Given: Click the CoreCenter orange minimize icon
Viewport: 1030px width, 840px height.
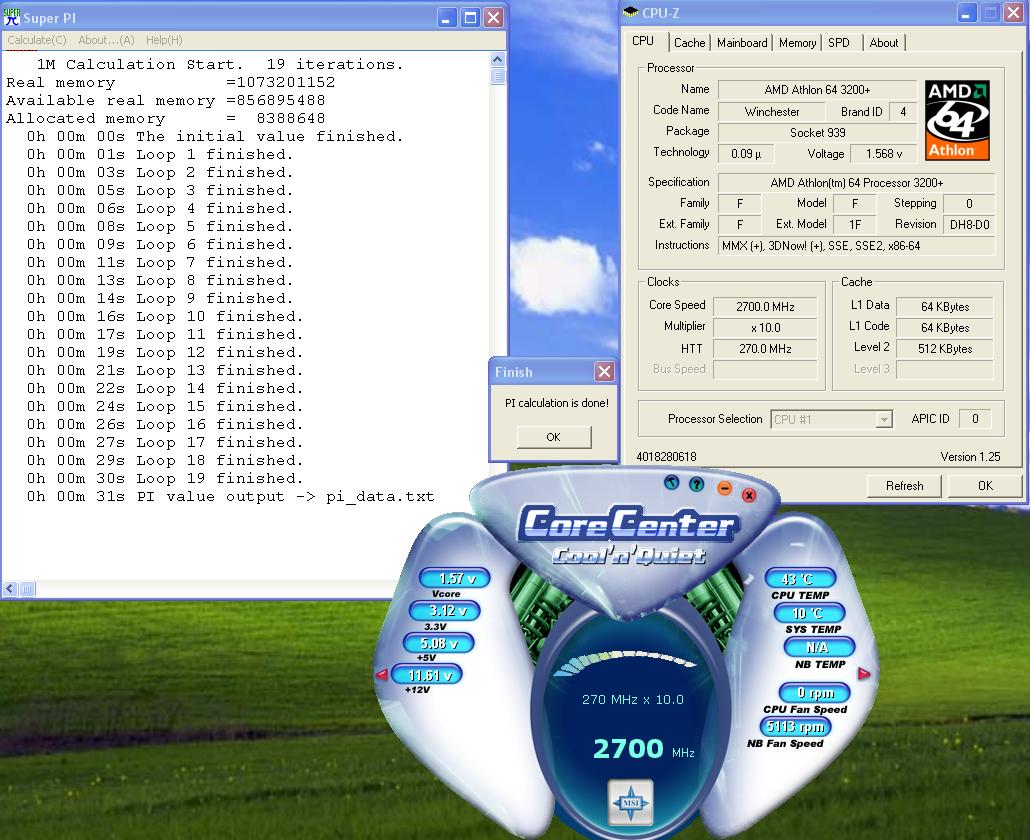Looking at the screenshot, I should pyautogui.click(x=724, y=487).
